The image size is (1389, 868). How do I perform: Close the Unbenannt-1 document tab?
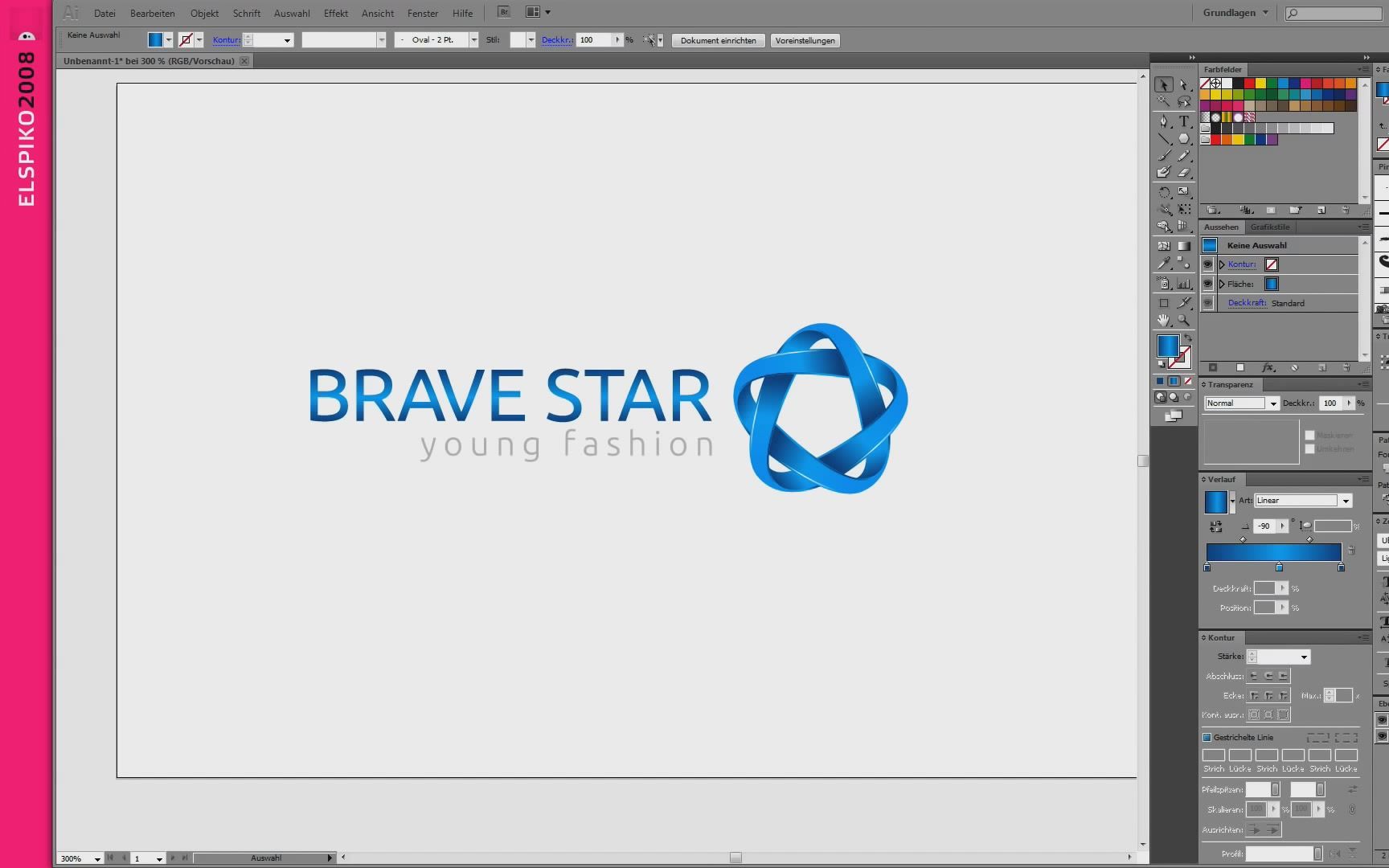coord(244,61)
